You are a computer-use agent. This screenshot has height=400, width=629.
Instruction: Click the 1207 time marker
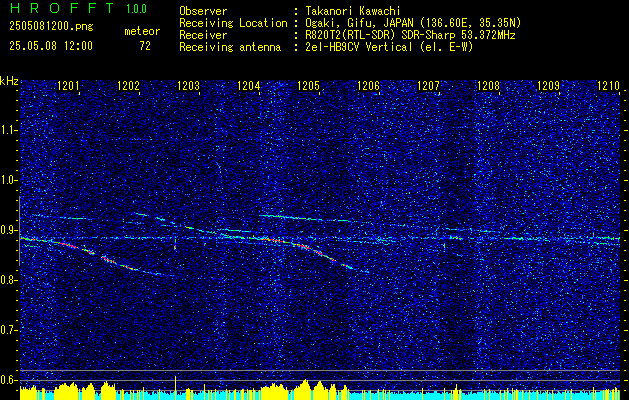pyautogui.click(x=428, y=85)
